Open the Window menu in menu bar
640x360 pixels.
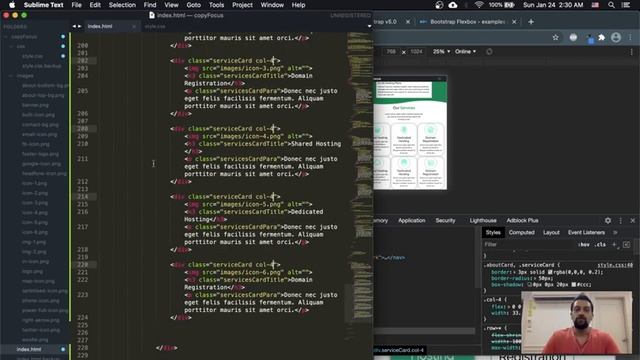(272, 5)
